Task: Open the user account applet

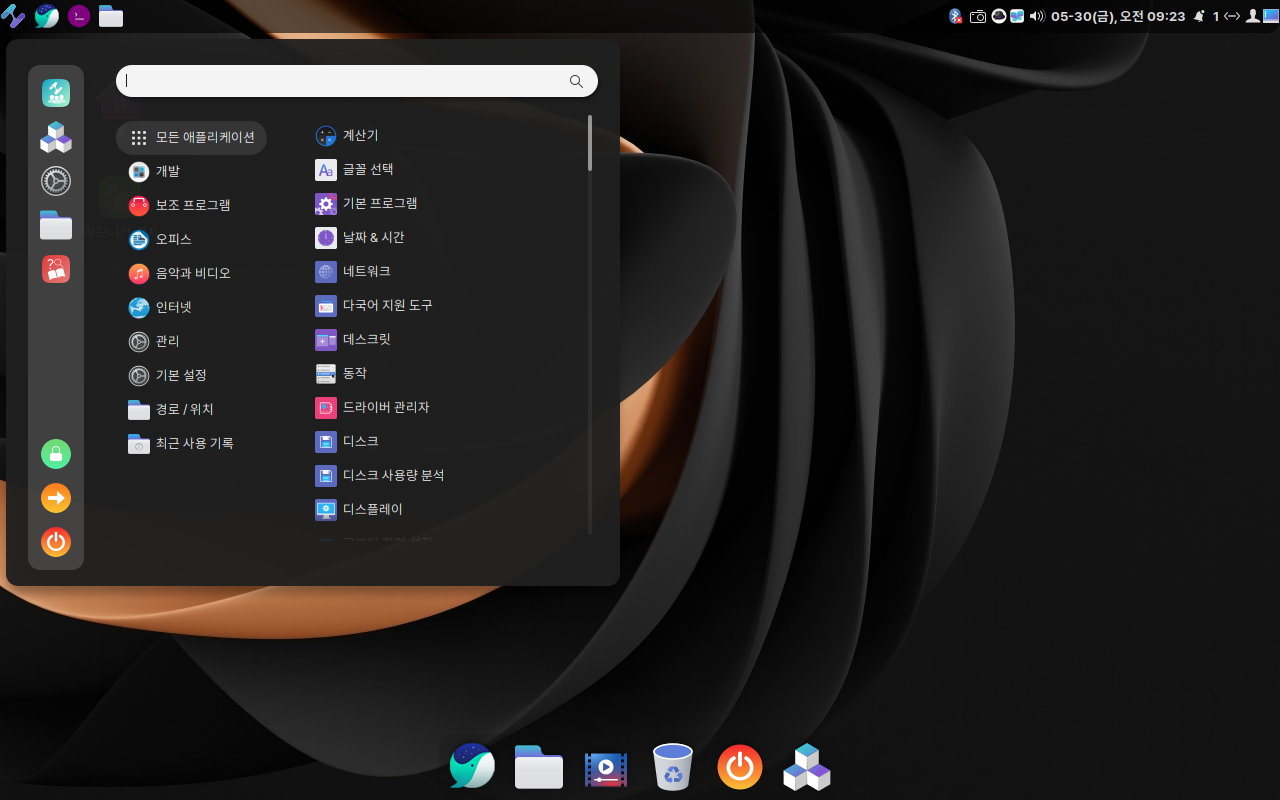Action: (x=1252, y=16)
